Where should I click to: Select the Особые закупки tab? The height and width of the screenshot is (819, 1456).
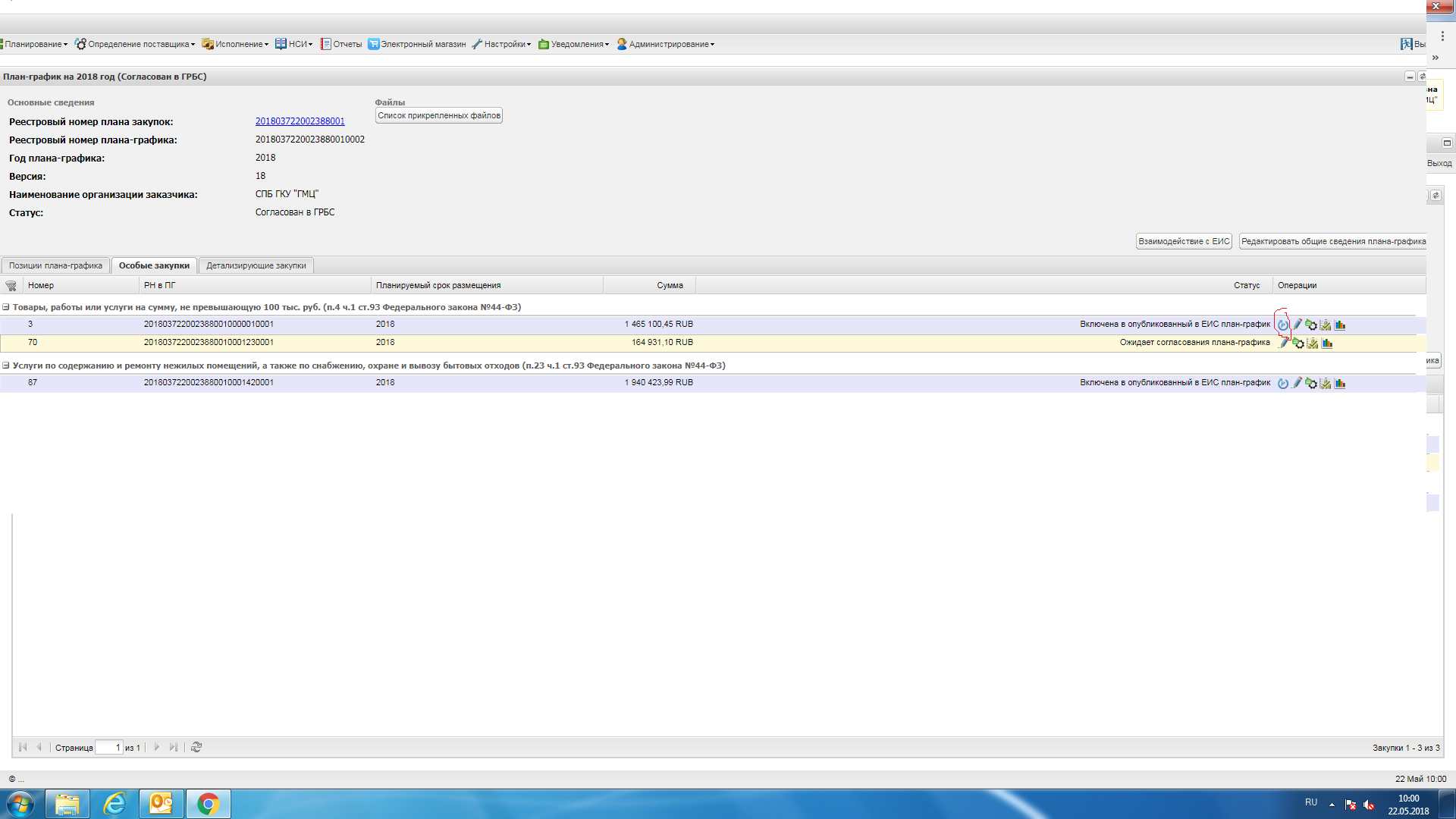click(154, 265)
